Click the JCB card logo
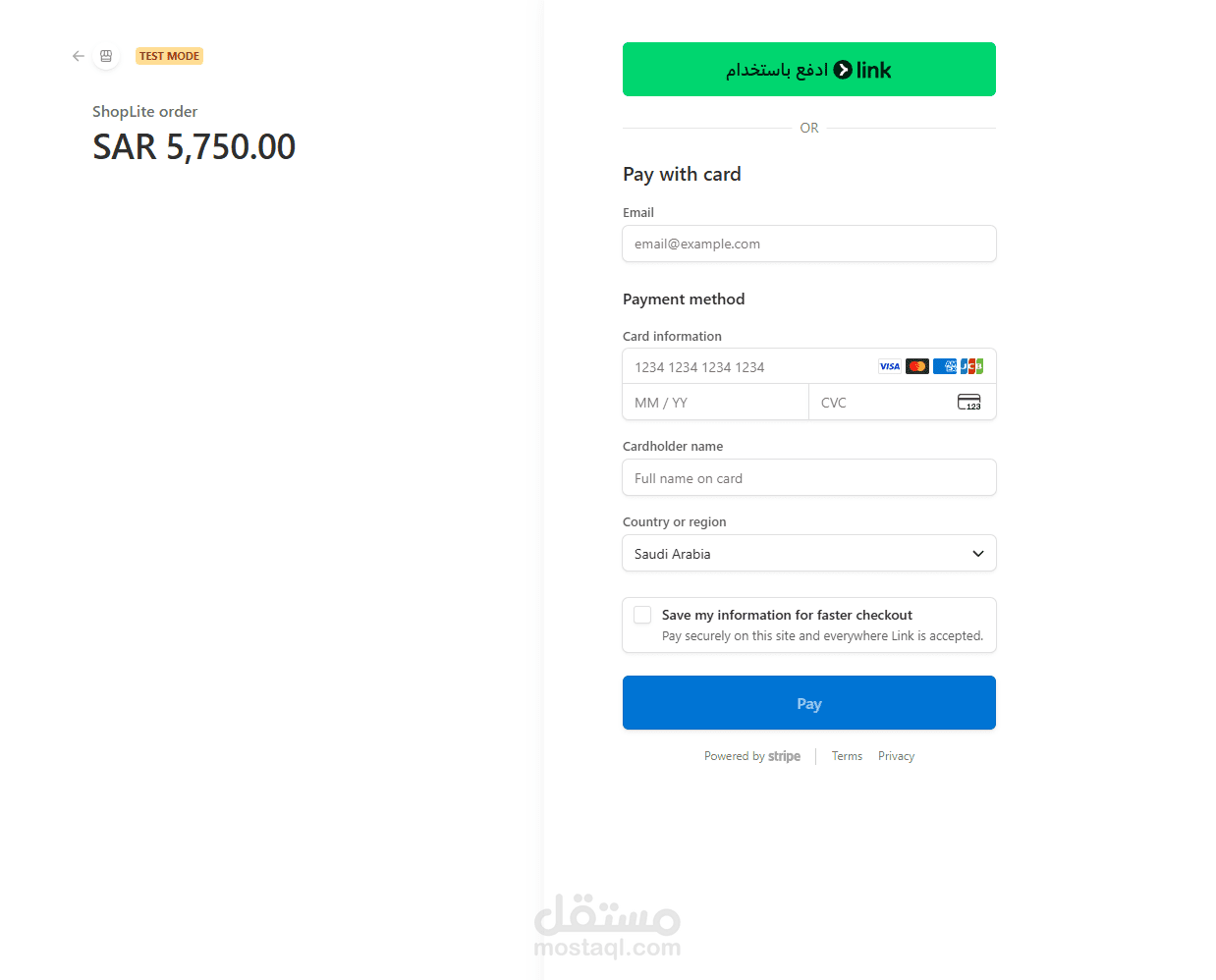Screen dimensions: 1216x980 tap(971, 366)
